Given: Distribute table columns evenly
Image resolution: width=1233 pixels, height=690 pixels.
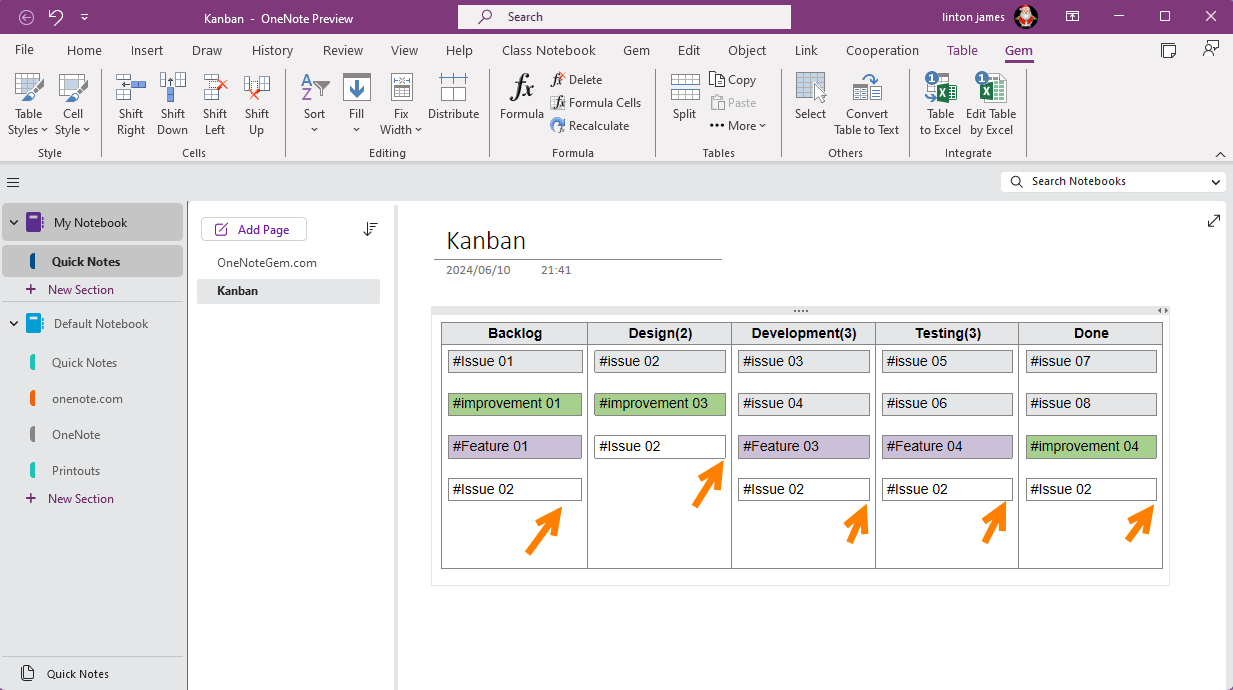Looking at the screenshot, I should click(453, 97).
